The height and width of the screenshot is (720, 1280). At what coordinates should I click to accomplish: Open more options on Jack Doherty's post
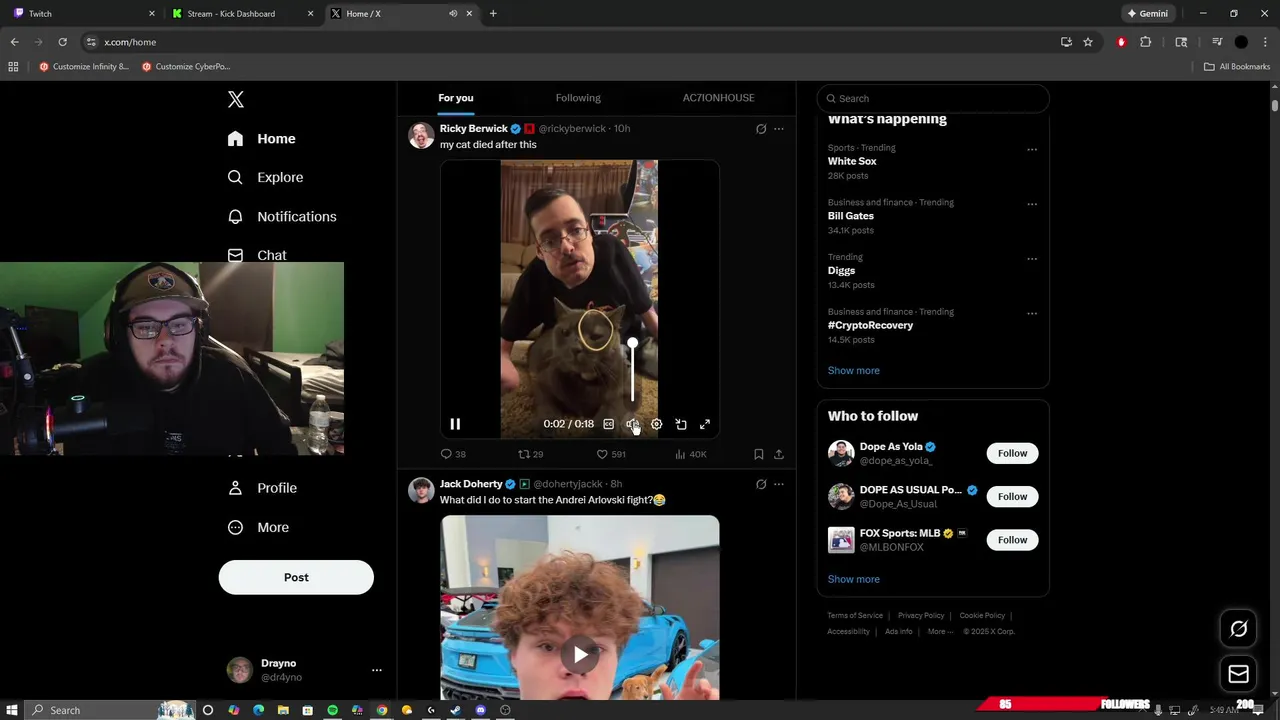pyautogui.click(x=779, y=484)
